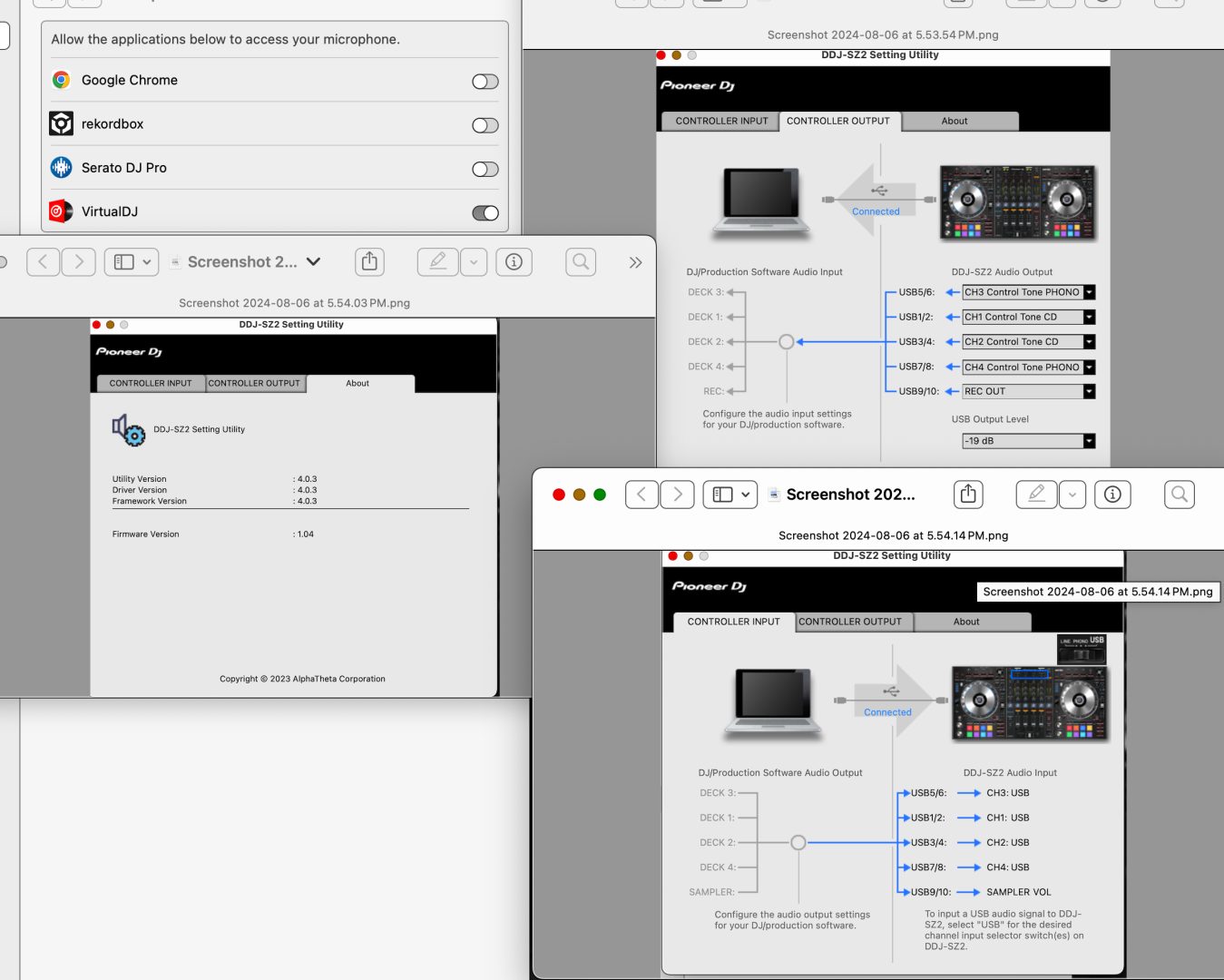Click the VirtualDJ app icon
This screenshot has height=980, width=1224.
(61, 211)
